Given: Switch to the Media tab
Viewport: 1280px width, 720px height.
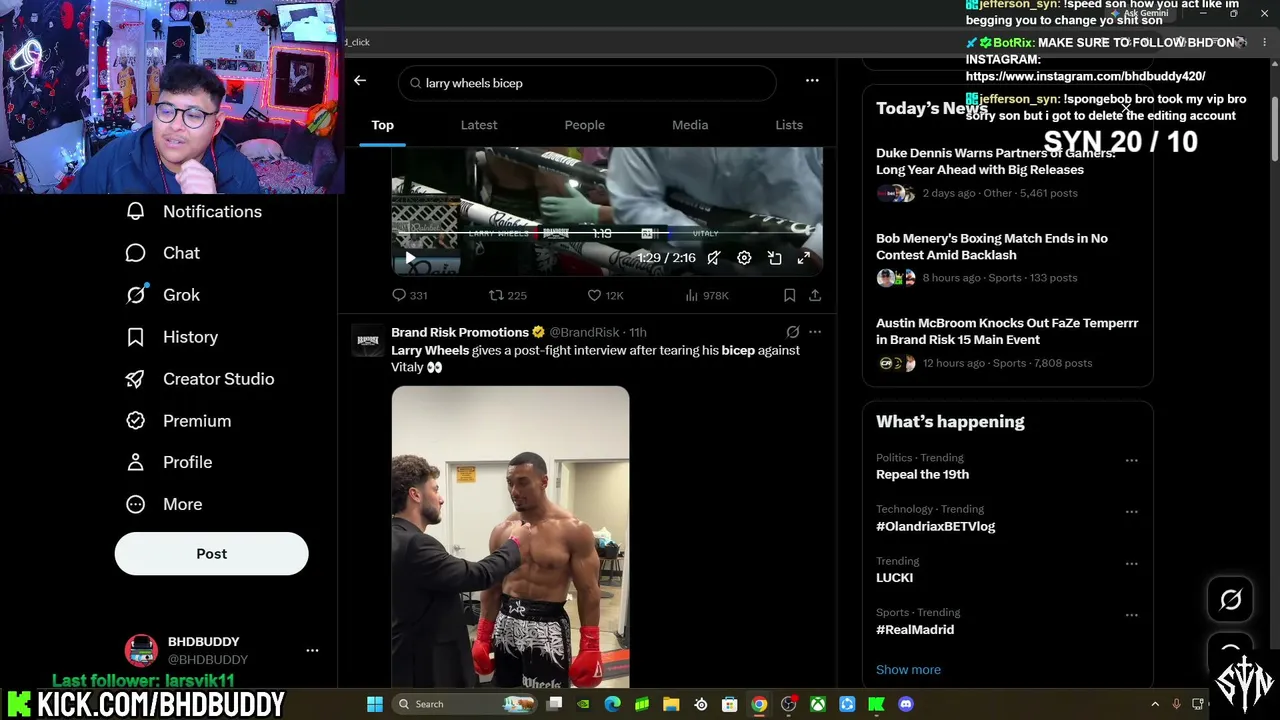Looking at the screenshot, I should (x=690, y=125).
